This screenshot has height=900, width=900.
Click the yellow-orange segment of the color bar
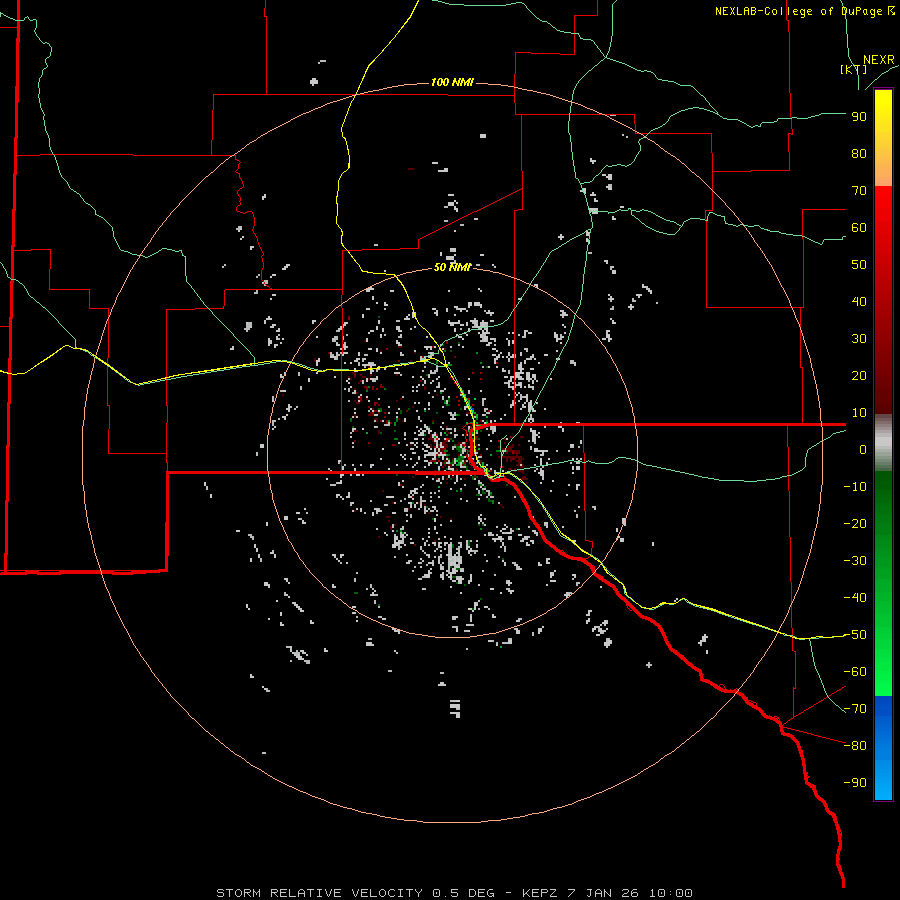point(883,138)
